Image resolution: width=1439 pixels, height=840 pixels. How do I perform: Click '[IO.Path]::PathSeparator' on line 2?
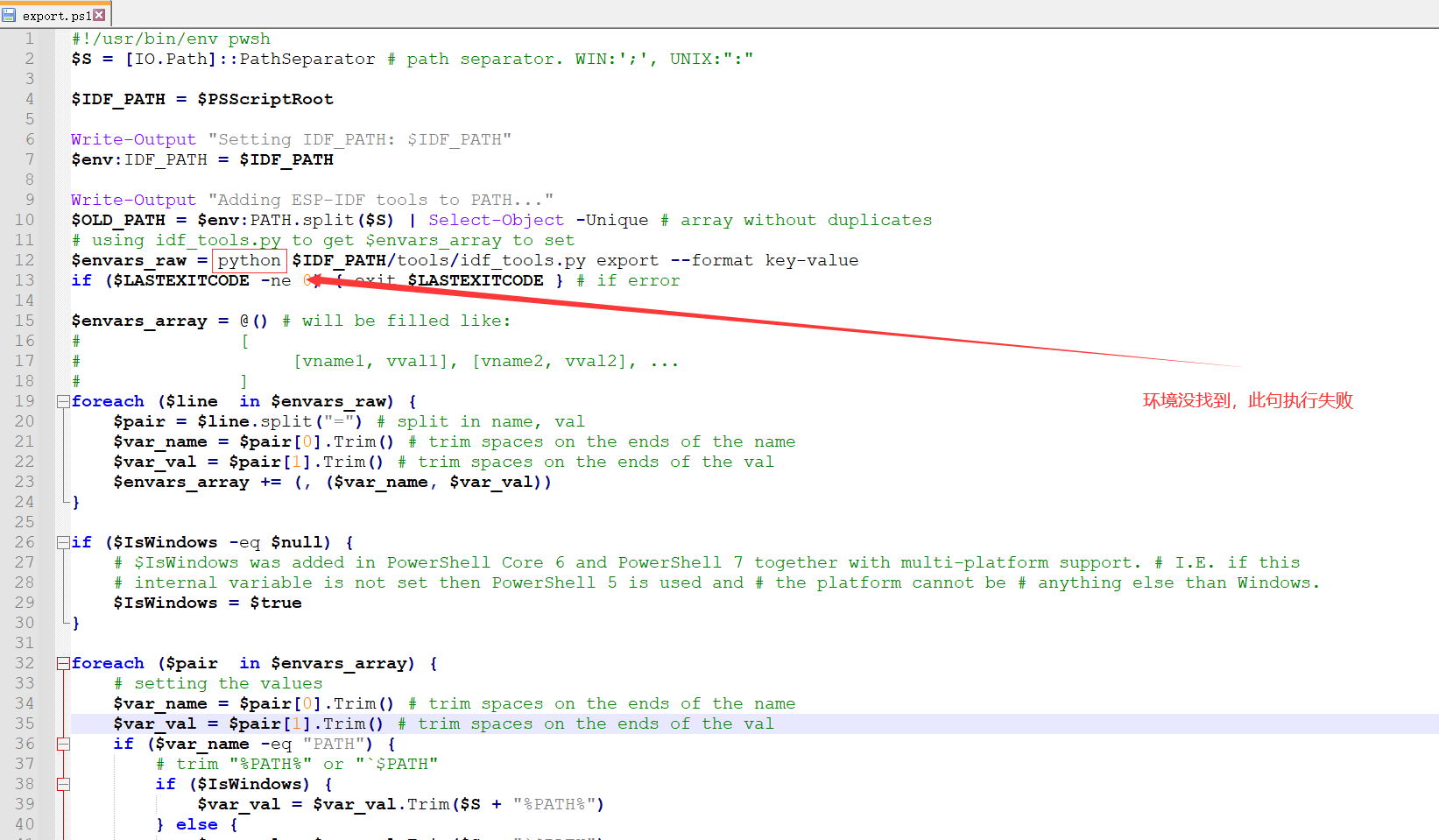250,59
